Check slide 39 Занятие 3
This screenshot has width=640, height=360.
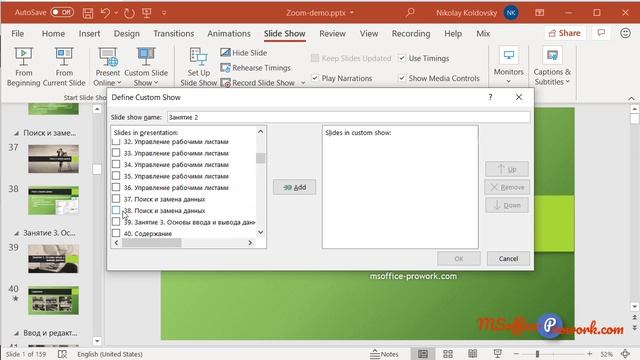tap(116, 222)
